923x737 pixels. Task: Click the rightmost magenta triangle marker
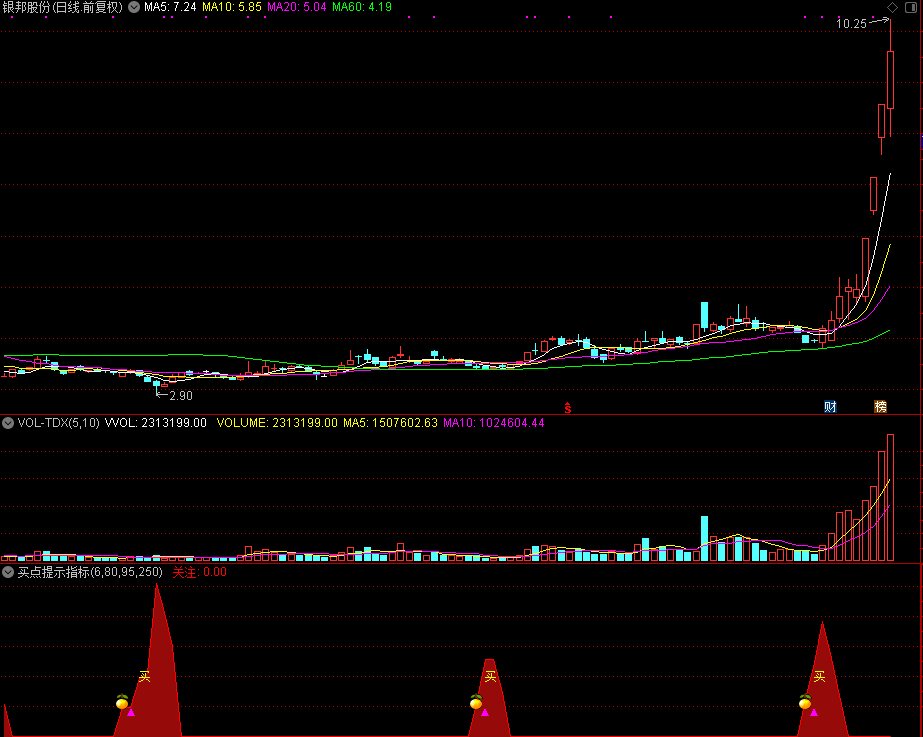[x=814, y=712]
